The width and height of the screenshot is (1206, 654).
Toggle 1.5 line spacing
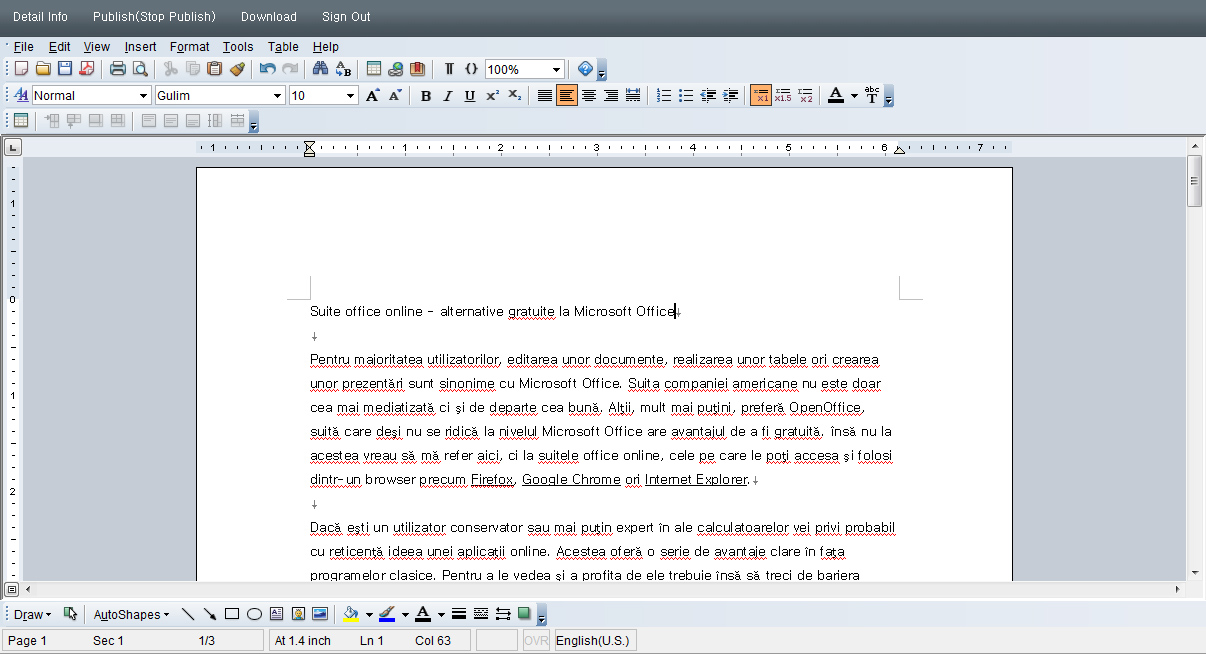(783, 96)
